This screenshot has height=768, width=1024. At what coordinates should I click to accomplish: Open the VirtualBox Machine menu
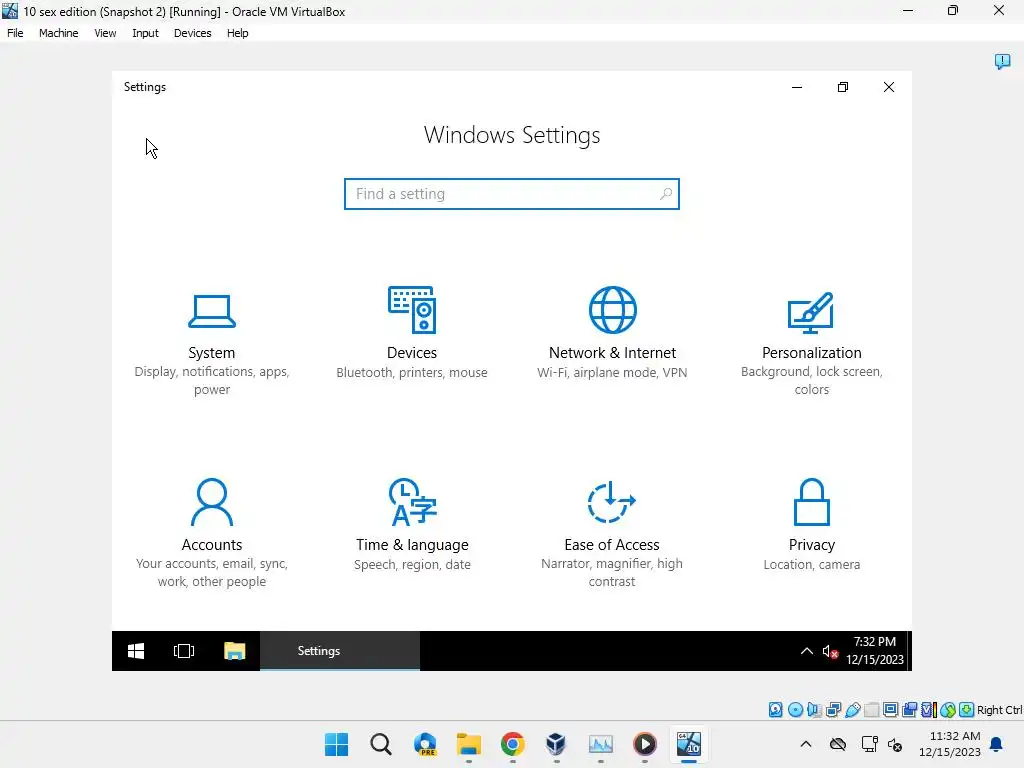58,33
